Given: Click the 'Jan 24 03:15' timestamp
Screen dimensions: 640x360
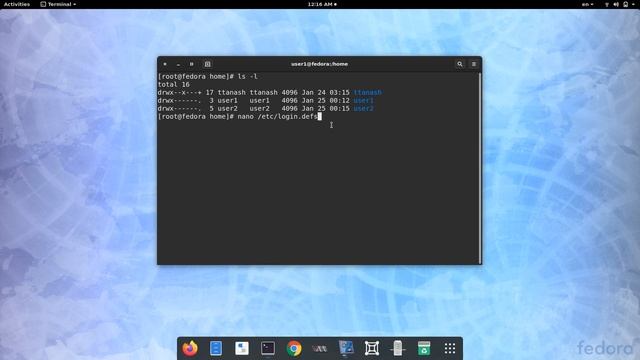Looking at the screenshot, I should coord(325,93).
